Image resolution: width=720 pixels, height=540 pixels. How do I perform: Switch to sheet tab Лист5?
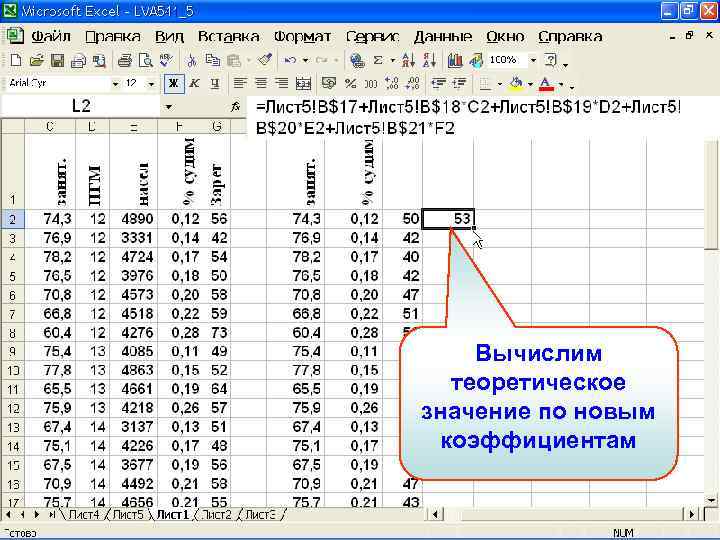point(128,515)
